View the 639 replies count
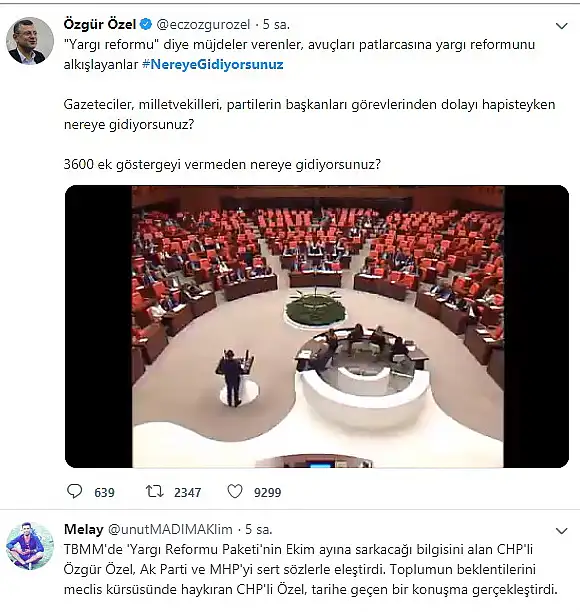The width and height of the screenshot is (580, 612). point(104,492)
